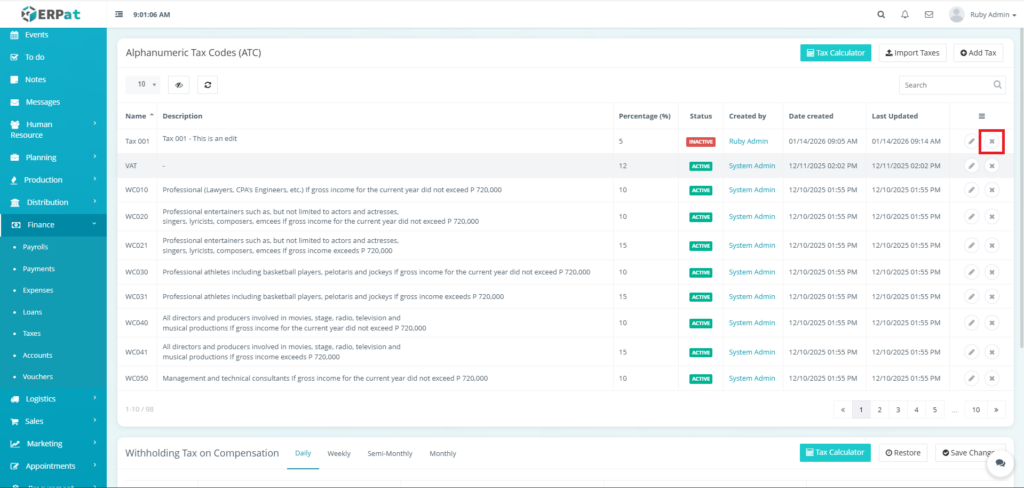Click the refresh table icon button
Viewport: 1024px width, 488px height.
[x=207, y=85]
